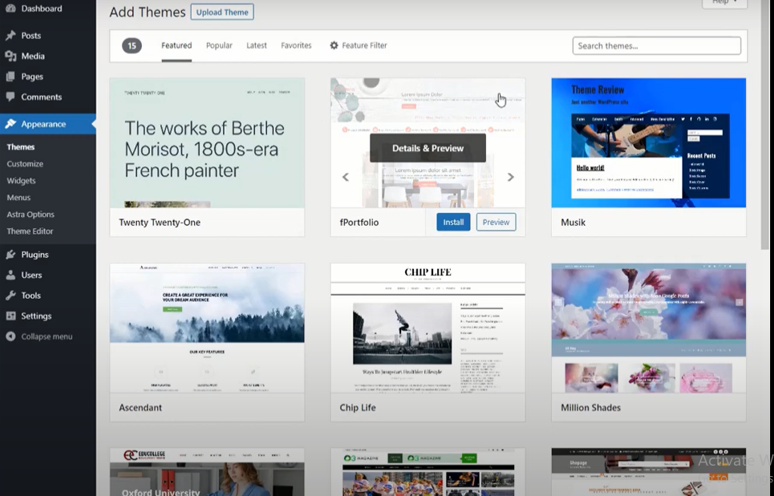Open the Help dropdown tab
Image resolution: width=774 pixels, height=496 pixels.
coord(725,3)
